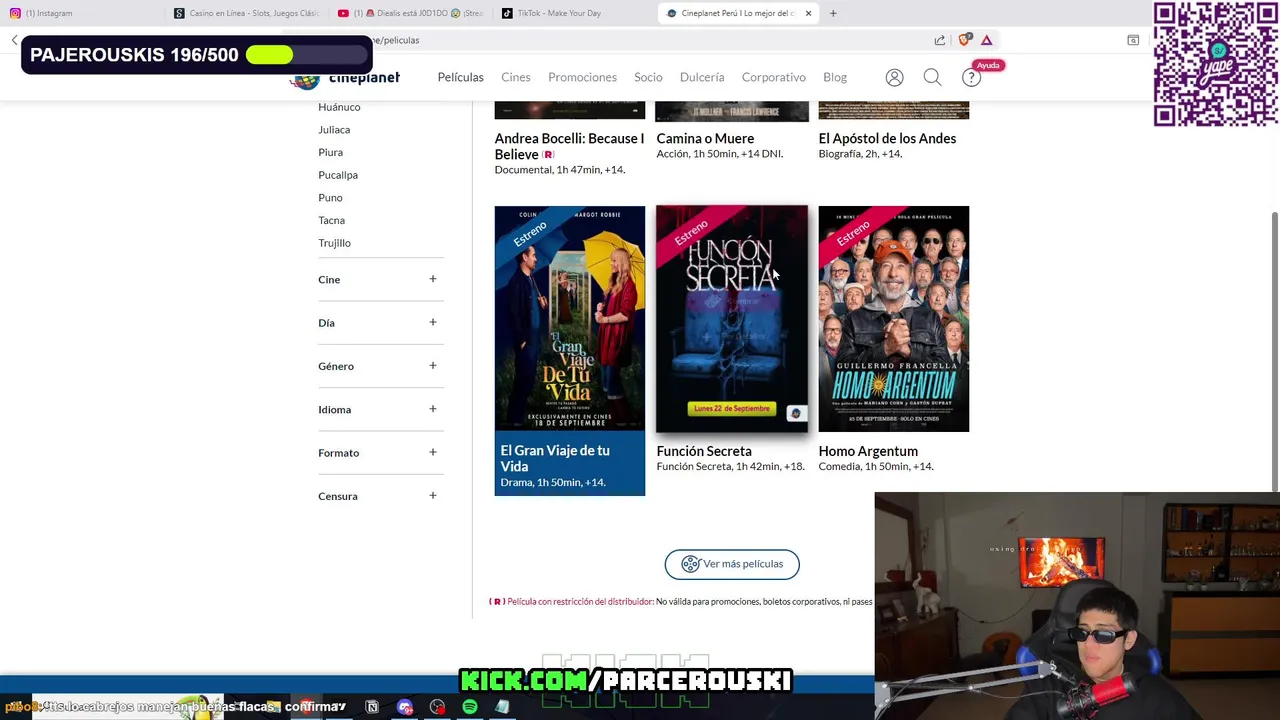This screenshot has height=720, width=1280.
Task: Open the Homo Argentum poster
Action: pyautogui.click(x=894, y=319)
